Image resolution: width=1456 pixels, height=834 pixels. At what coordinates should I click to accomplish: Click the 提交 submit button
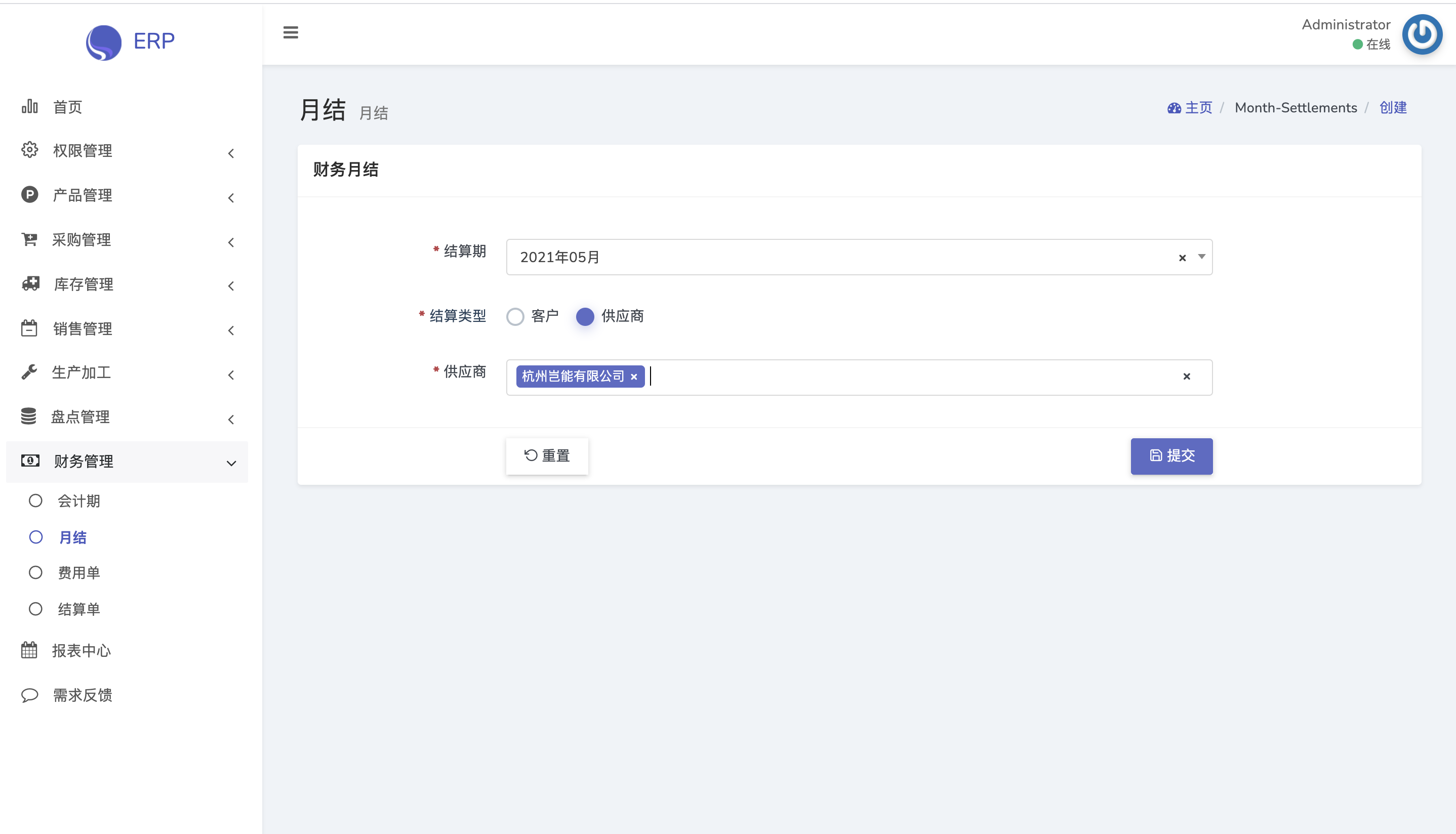(1171, 456)
